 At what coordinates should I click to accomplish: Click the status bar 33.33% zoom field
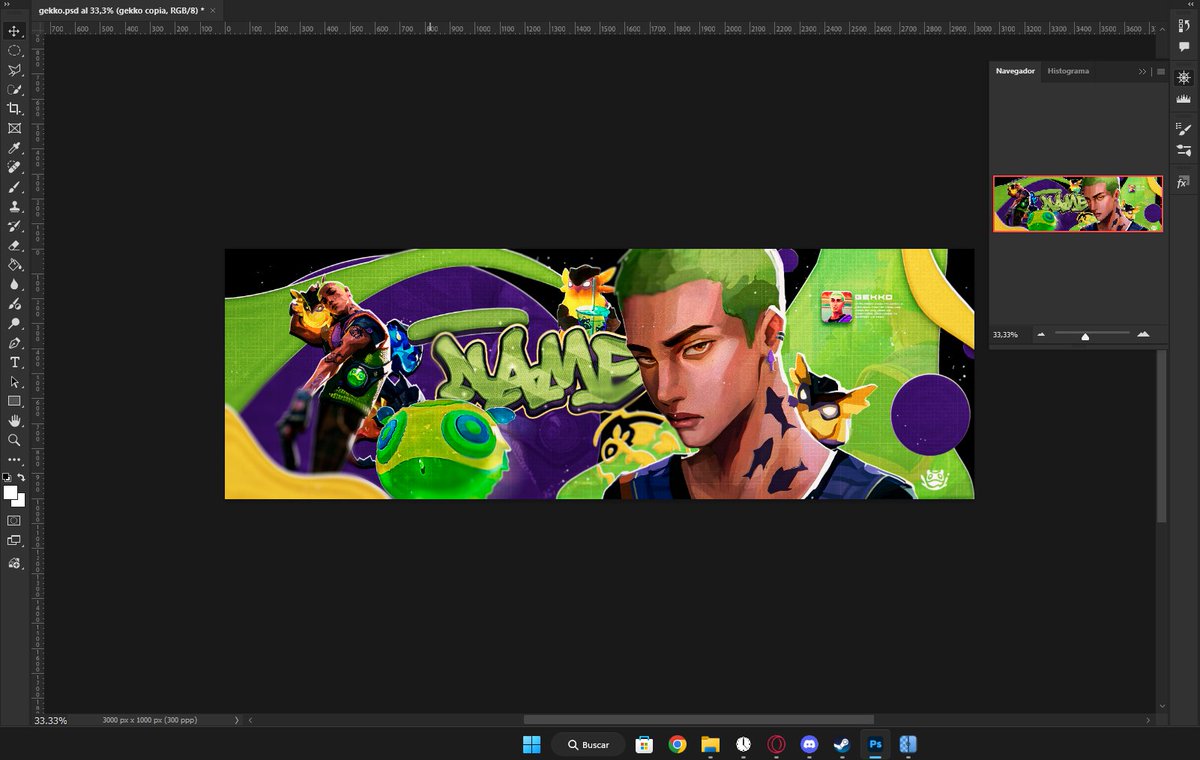[x=50, y=720]
